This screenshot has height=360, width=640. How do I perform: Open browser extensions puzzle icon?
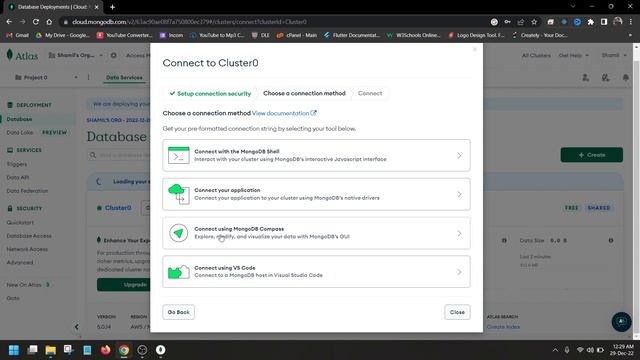pos(591,22)
